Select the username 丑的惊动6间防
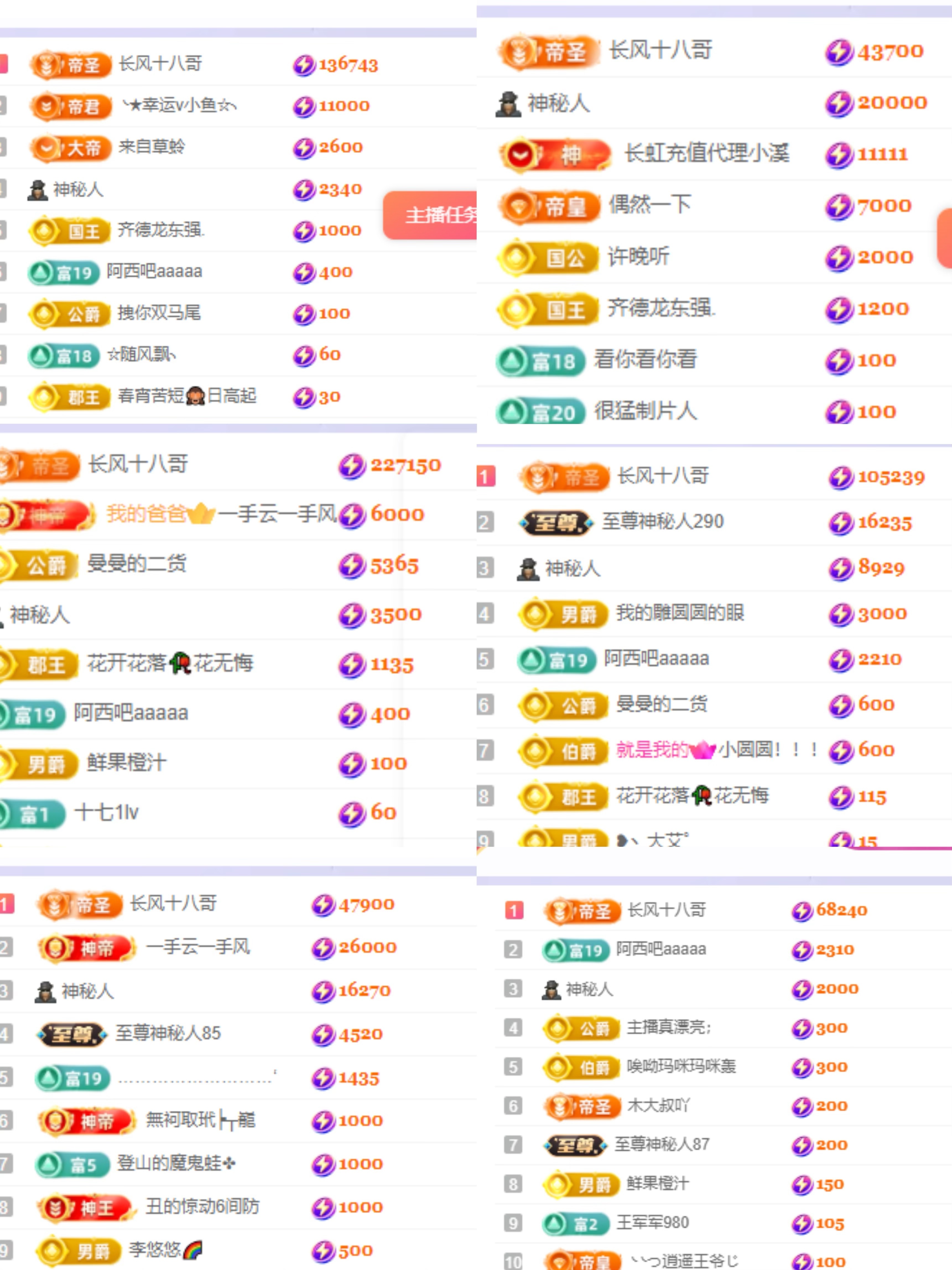The height and width of the screenshot is (1270, 952). (202, 1207)
